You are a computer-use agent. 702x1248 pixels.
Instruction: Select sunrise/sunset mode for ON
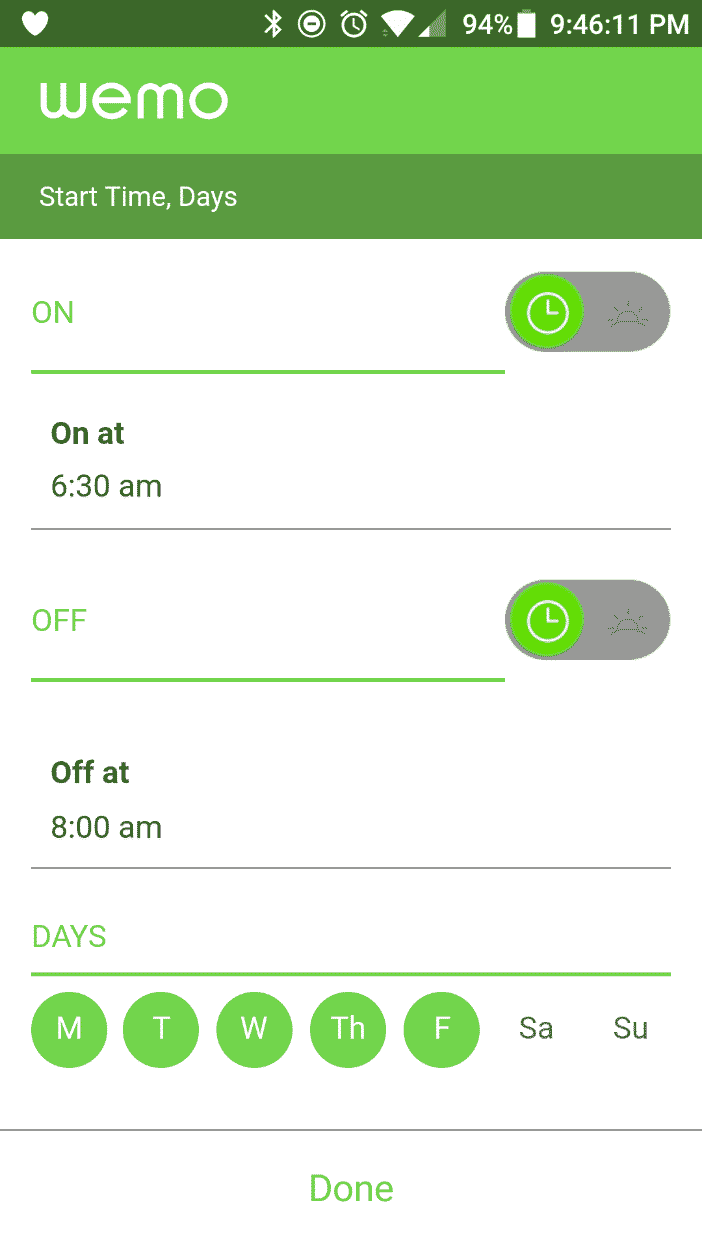pyautogui.click(x=629, y=313)
